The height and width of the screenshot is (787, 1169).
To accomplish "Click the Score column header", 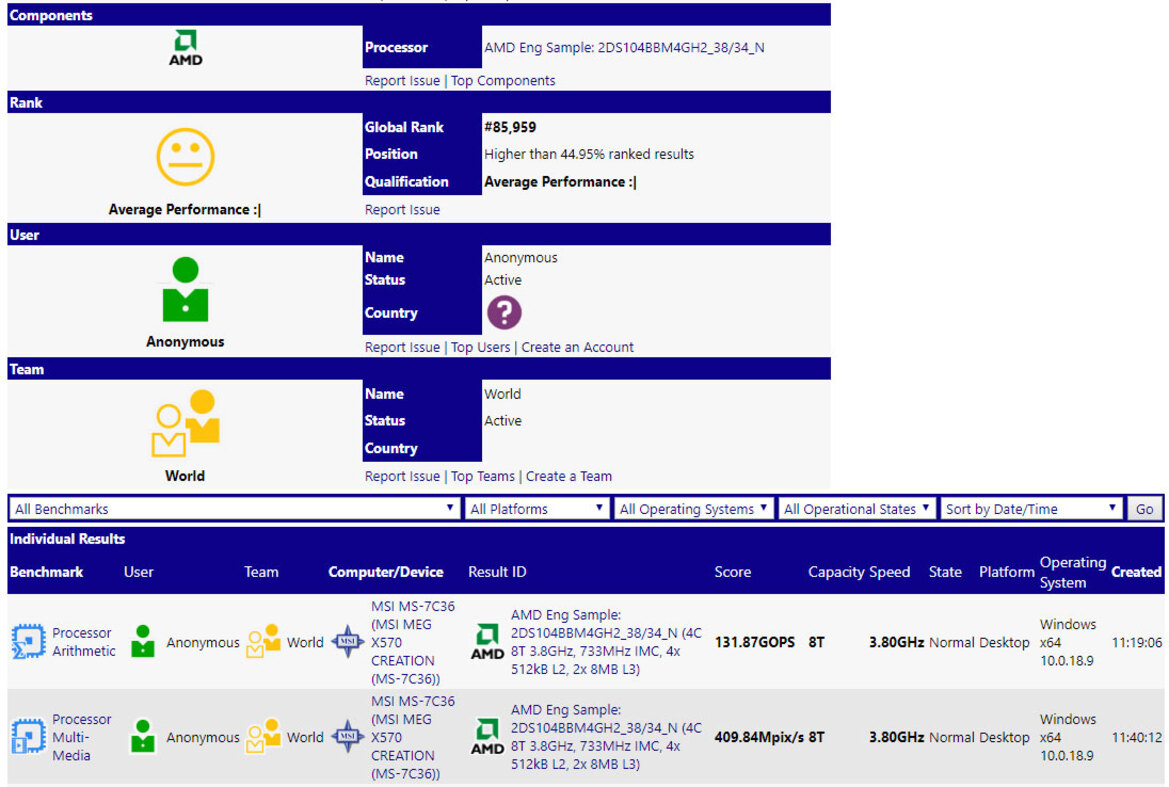I will pyautogui.click(x=732, y=572).
